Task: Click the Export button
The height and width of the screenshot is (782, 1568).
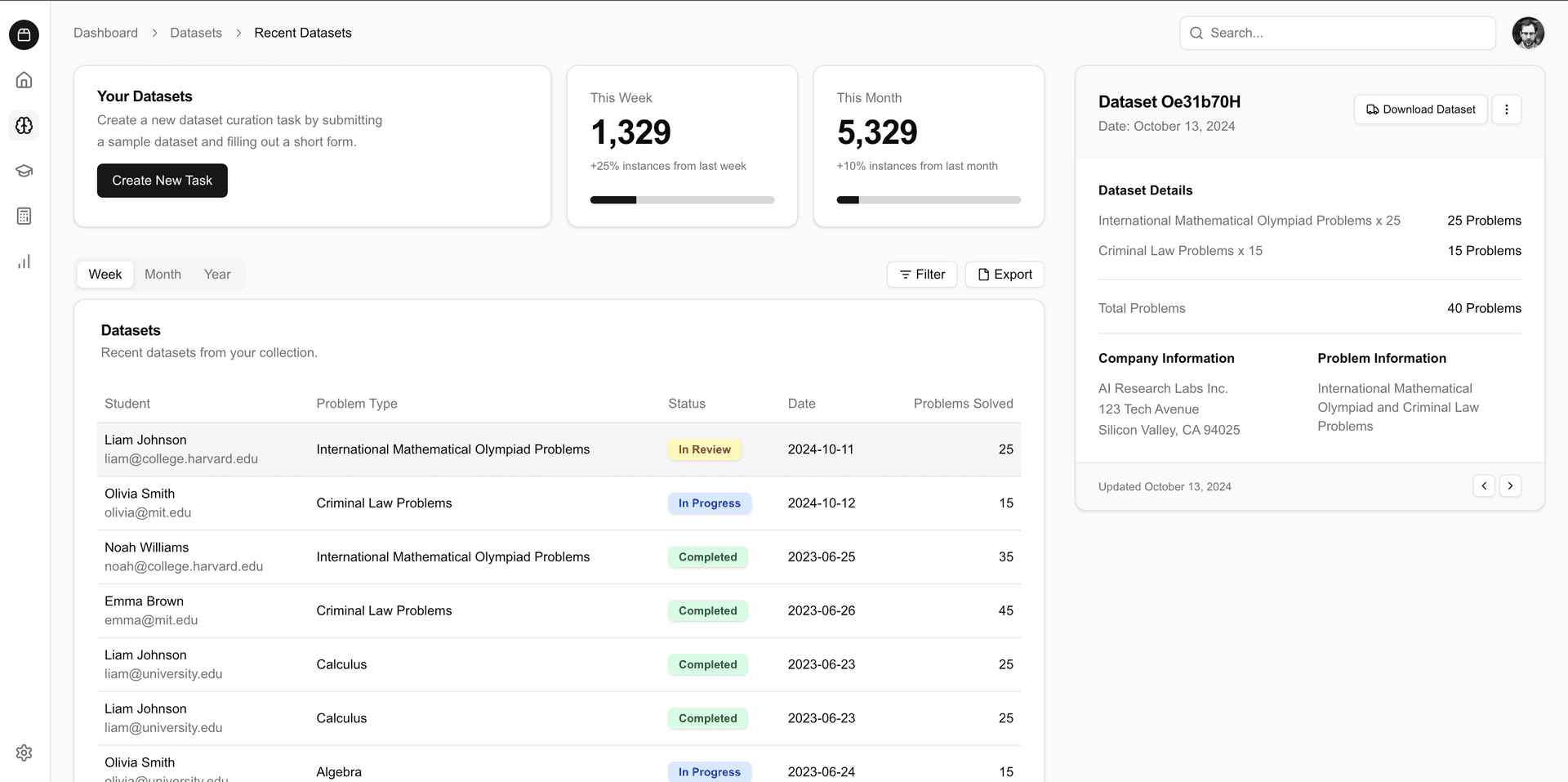Action: coord(1004,275)
